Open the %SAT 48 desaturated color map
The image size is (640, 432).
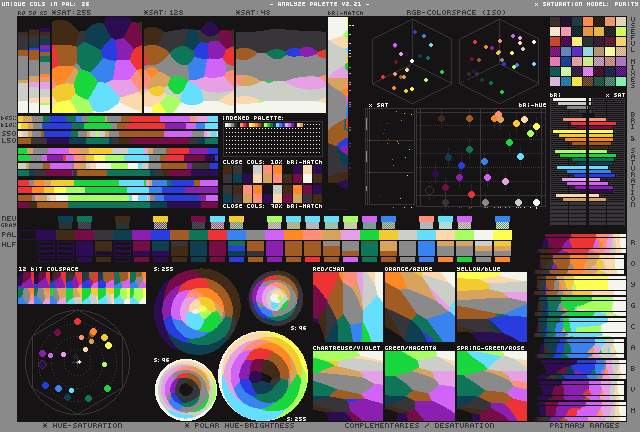[281, 65]
